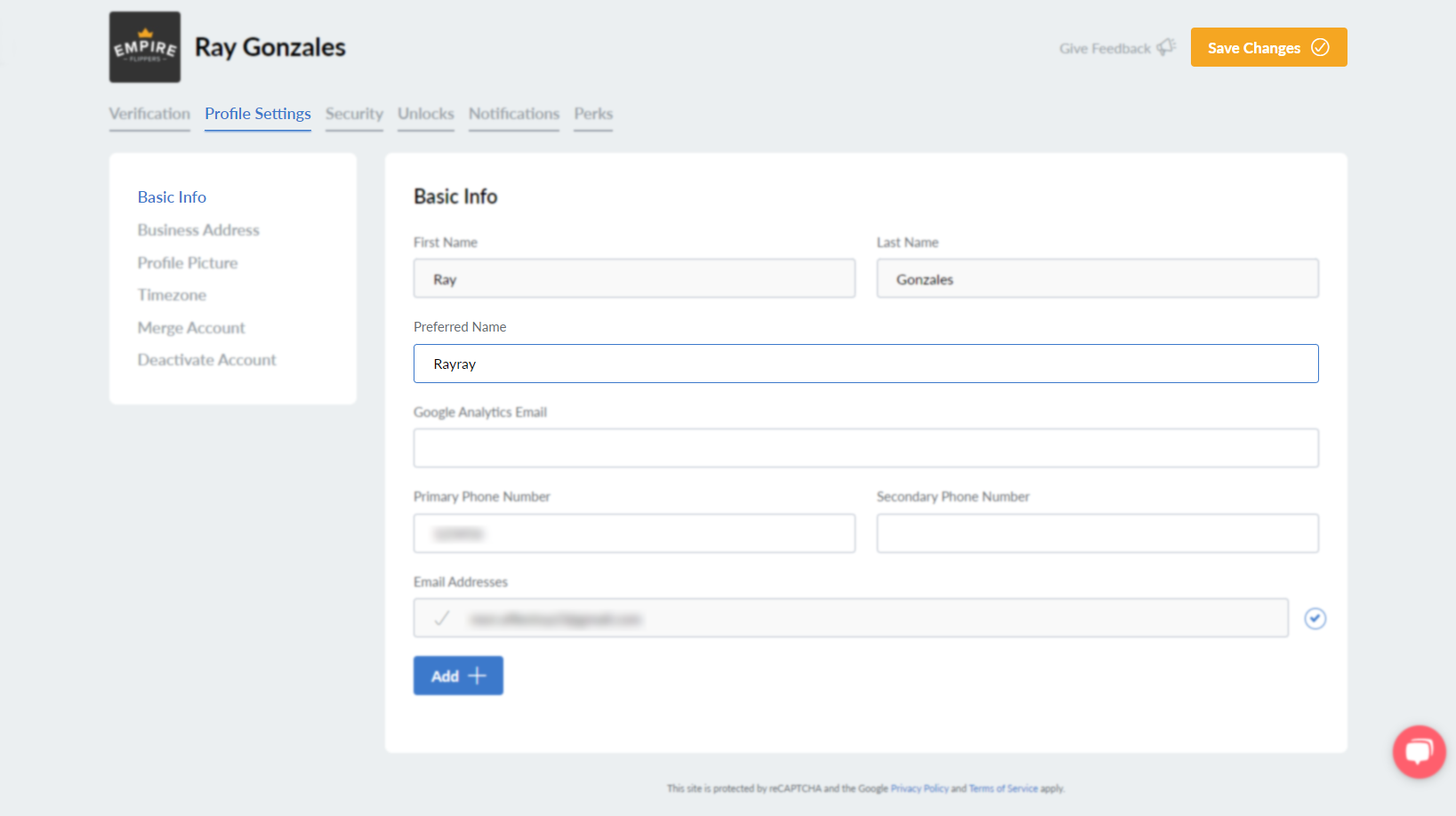Viewport: 1456px width, 816px height.
Task: Open the Privacy Policy link
Action: coord(919,788)
